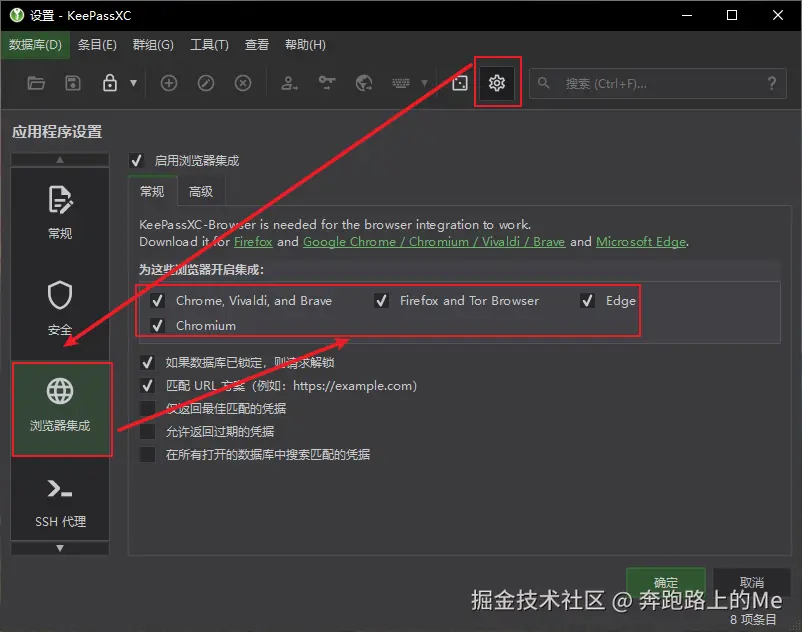Viewport: 802px width, 632px height.
Task: Minimize the KeePassXC window
Action: point(687,15)
